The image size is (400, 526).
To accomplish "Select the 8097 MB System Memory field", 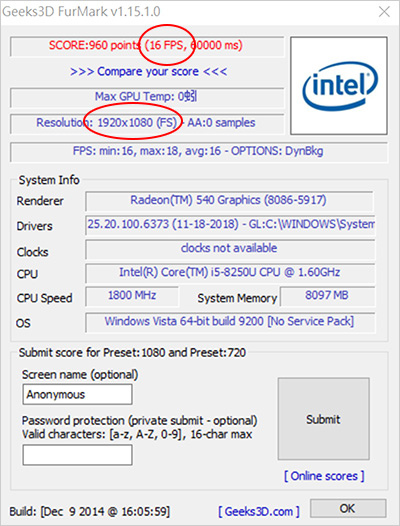I will (x=327, y=297).
